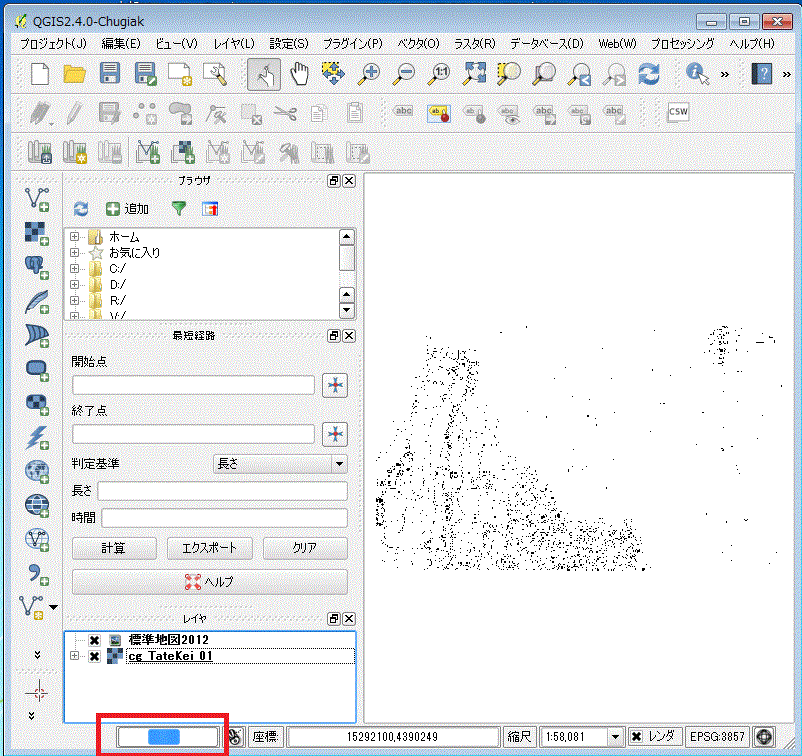This screenshot has width=802, height=756.
Task: Click the Filter funnel icon in browser panel
Action: (x=179, y=209)
